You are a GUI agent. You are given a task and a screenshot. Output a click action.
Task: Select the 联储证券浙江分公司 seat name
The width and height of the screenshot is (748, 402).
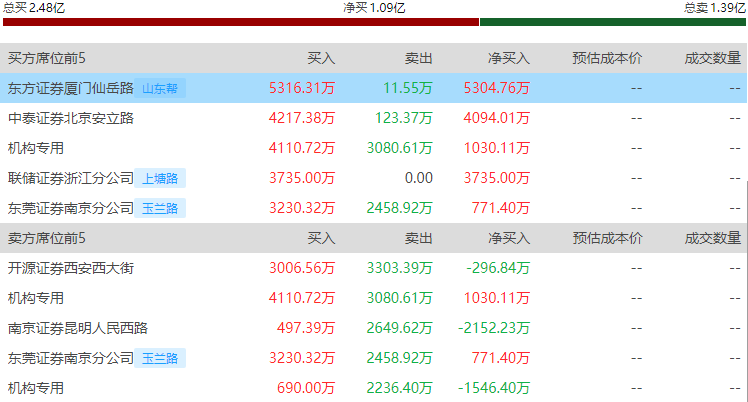(71, 178)
